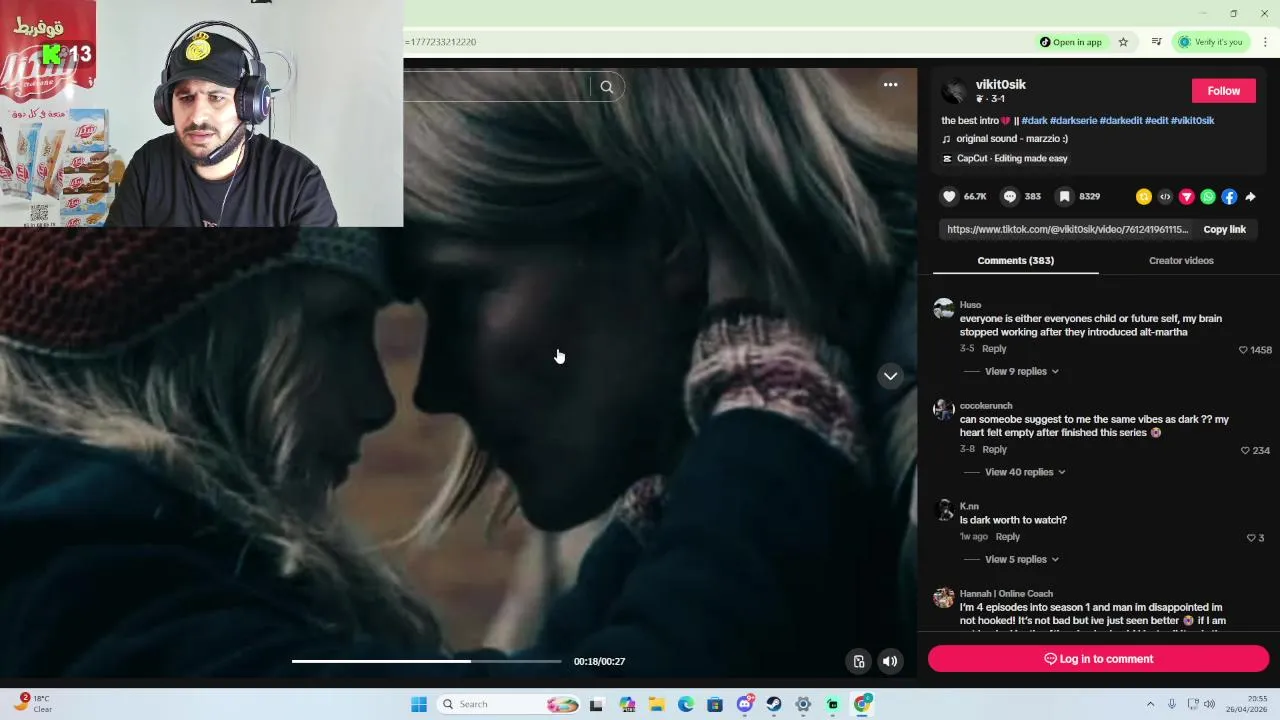Send to friends via red paper-plane icon
This screenshot has height=720, width=1280.
[x=1187, y=197]
